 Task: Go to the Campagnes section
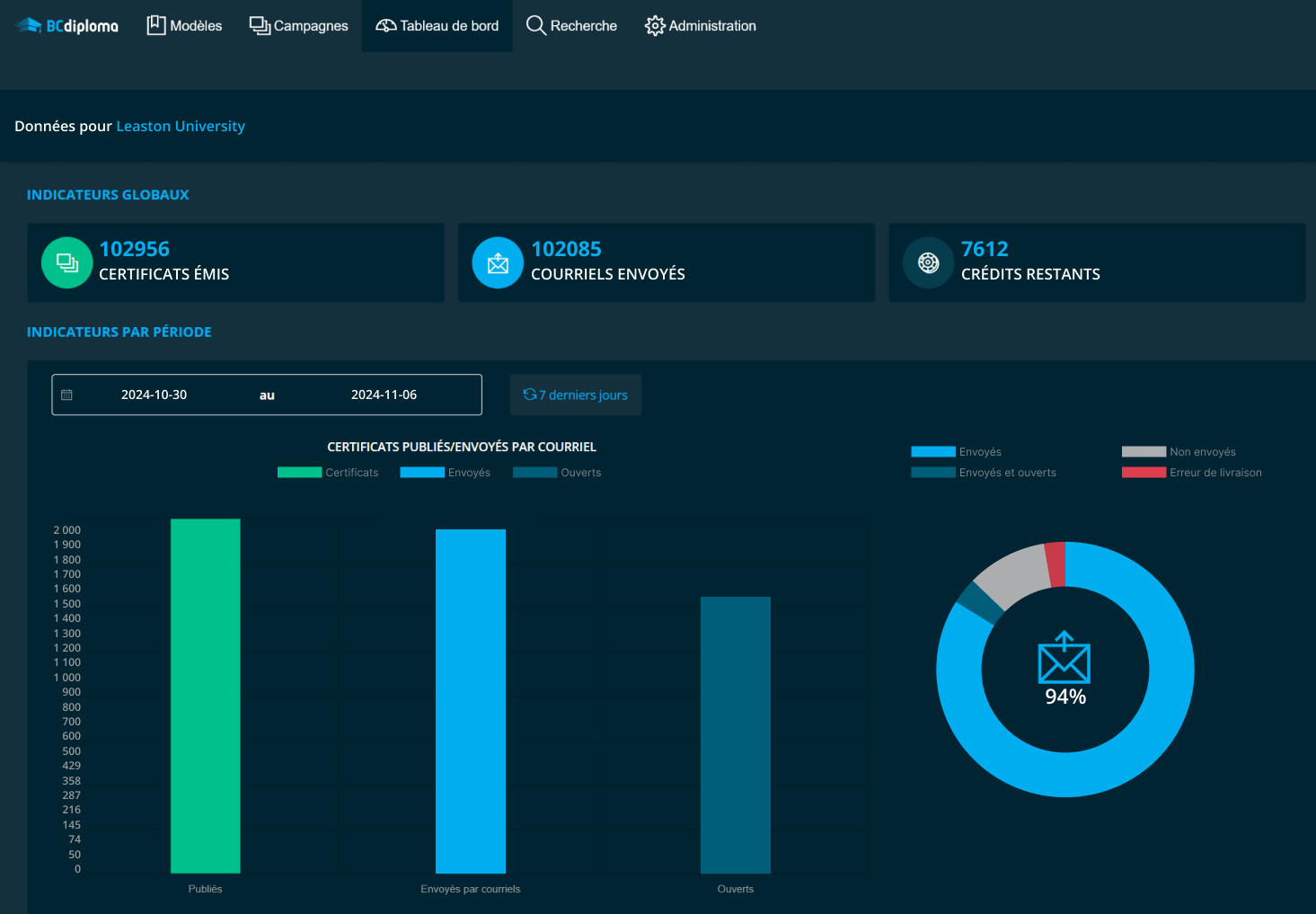[x=298, y=26]
